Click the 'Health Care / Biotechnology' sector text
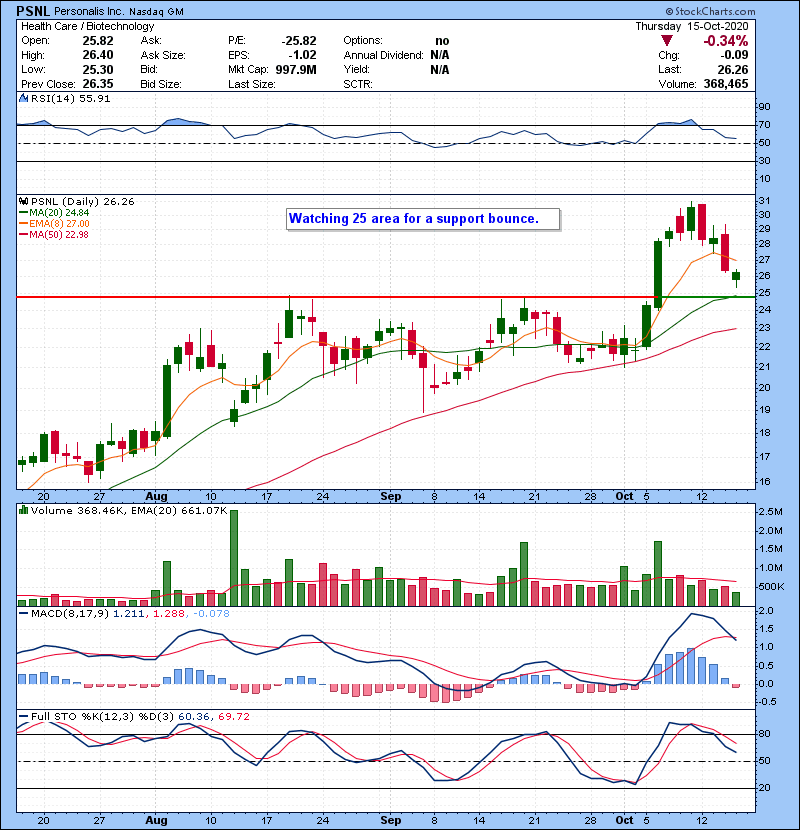Viewport: 800px width, 830px height. [x=87, y=26]
